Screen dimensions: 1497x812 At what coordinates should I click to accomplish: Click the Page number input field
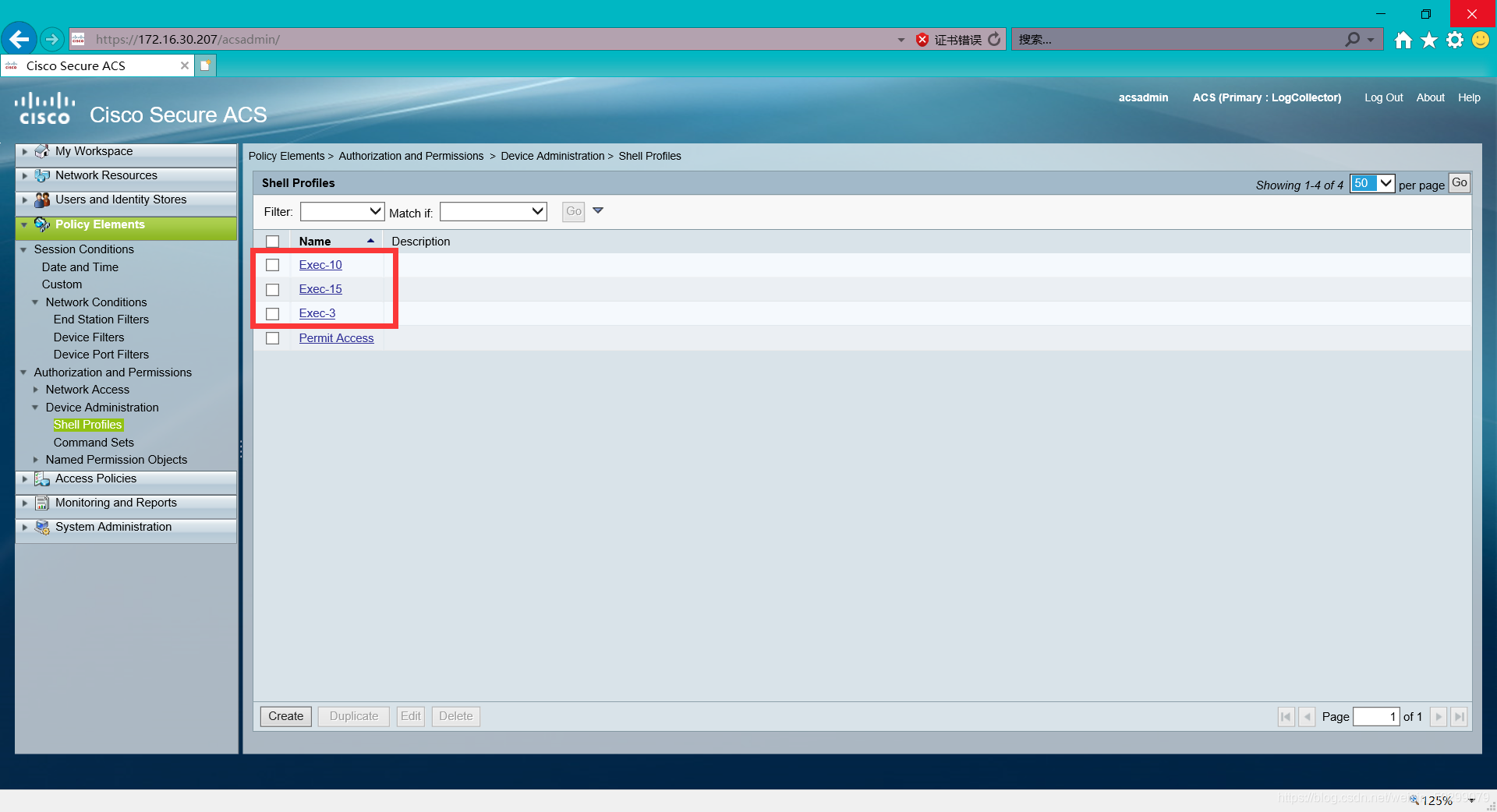[x=1376, y=716]
